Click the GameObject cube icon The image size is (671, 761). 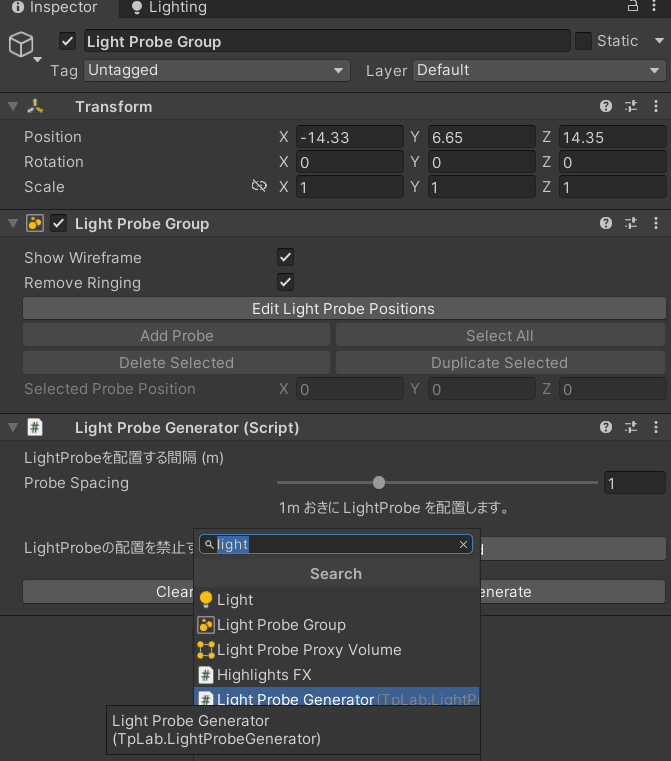(21, 44)
